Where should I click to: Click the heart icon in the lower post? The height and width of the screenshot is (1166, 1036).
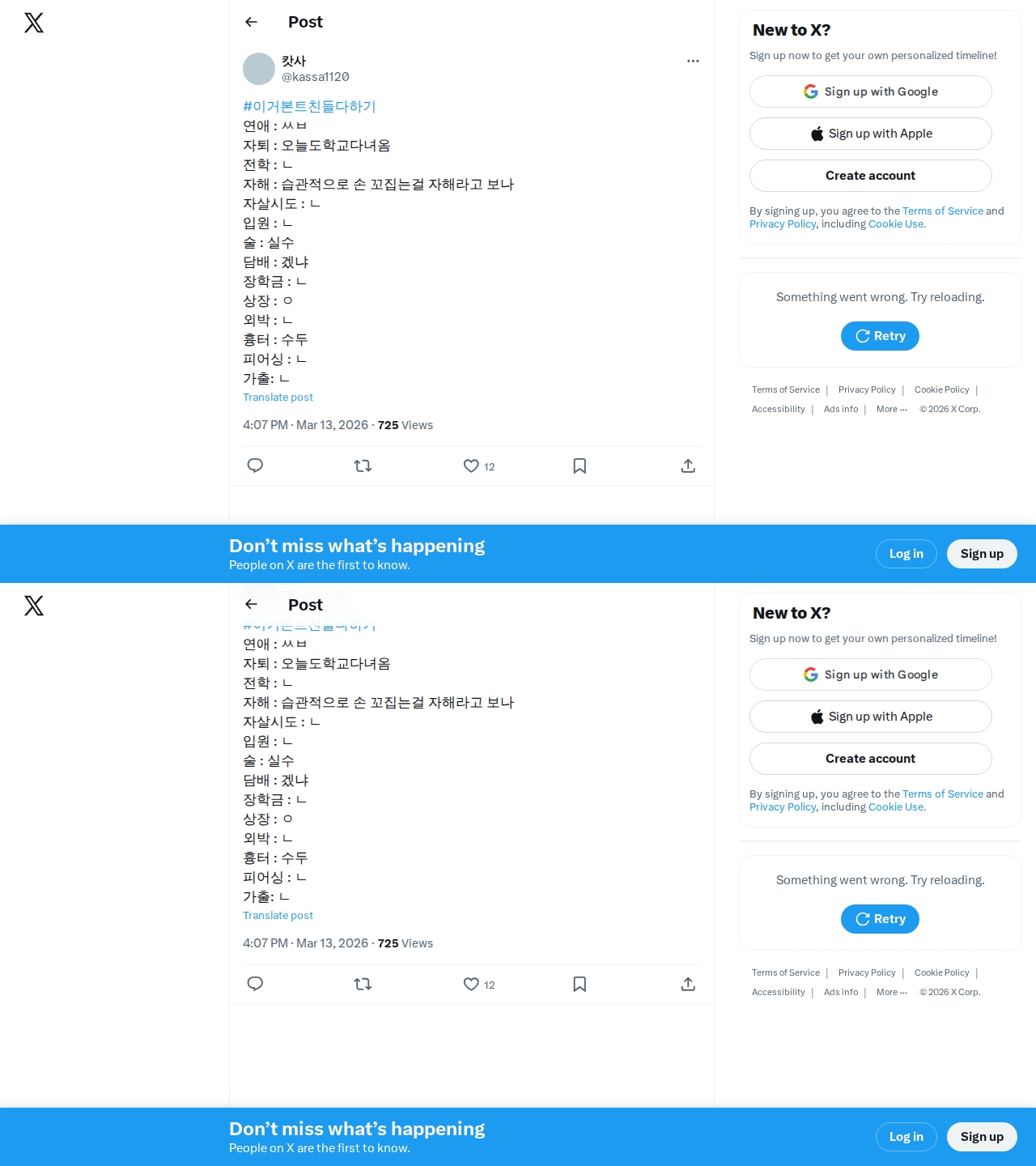pos(471,984)
